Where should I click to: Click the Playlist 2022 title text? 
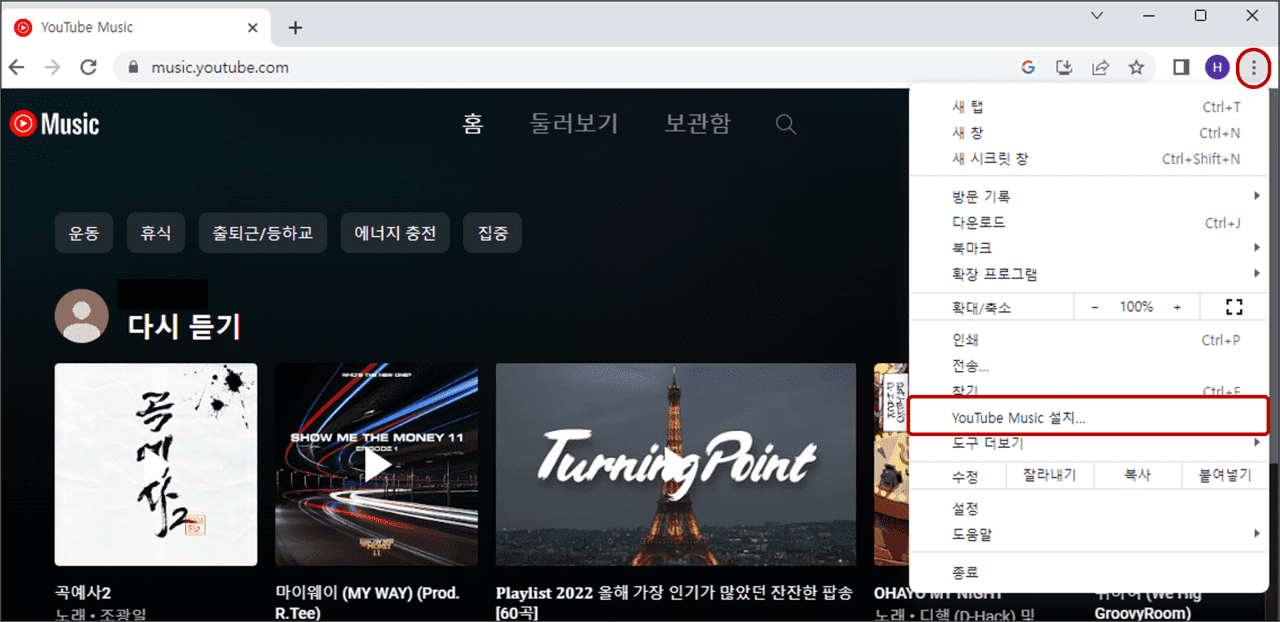674,602
